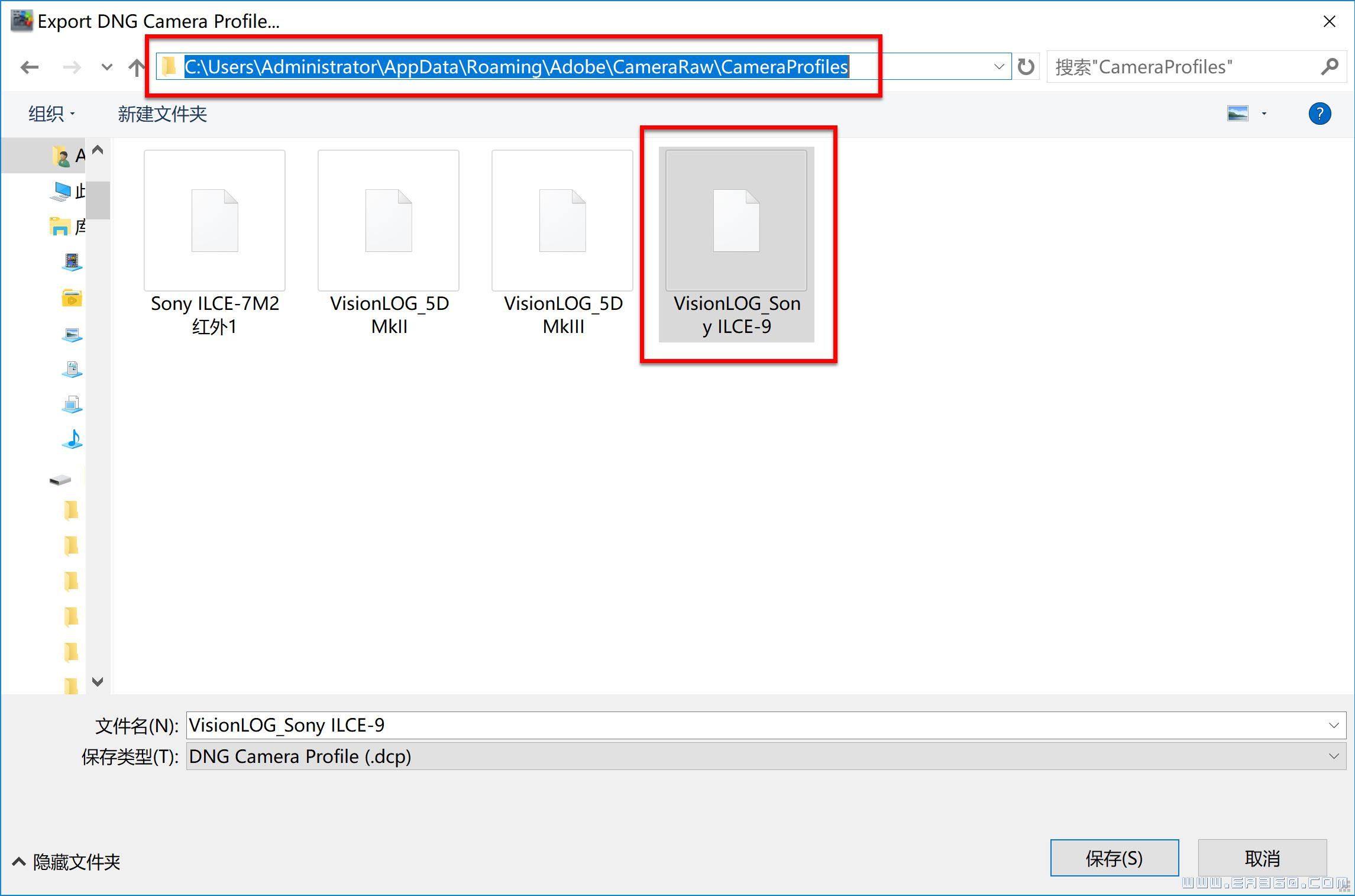1355x896 pixels.
Task: Click the back navigation arrow
Action: pos(29,67)
